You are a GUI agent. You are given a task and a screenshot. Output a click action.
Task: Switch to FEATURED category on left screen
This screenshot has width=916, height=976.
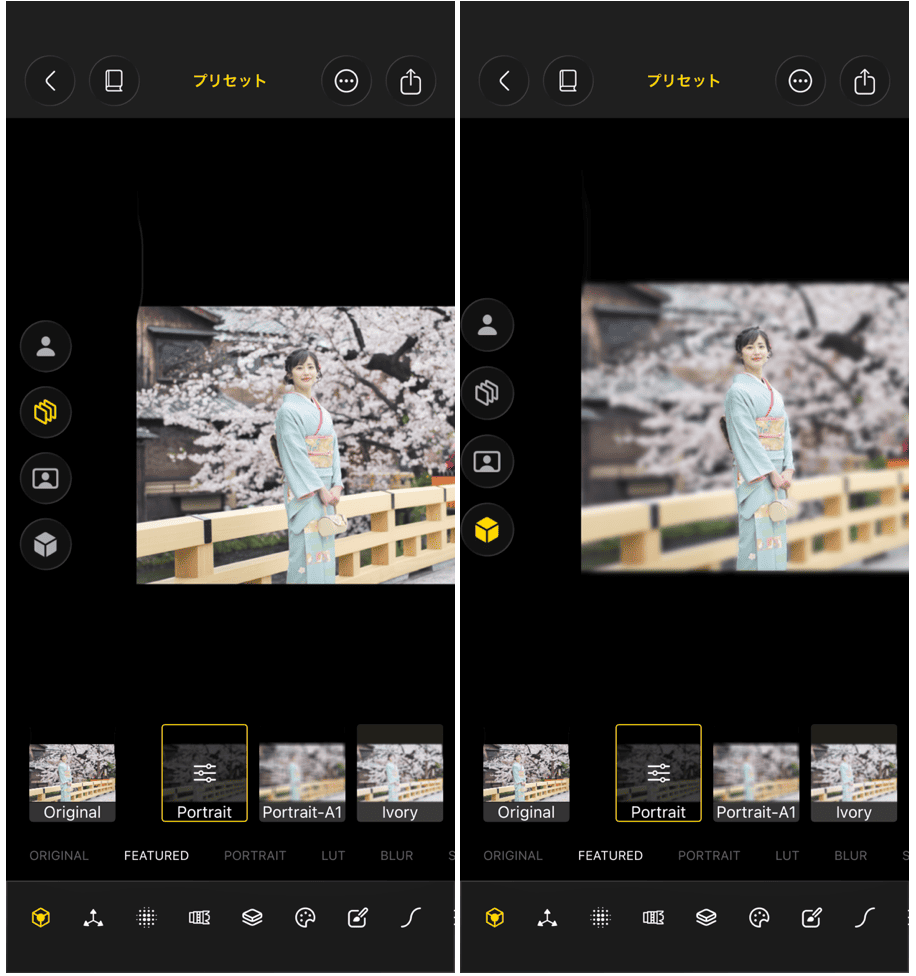pyautogui.click(x=156, y=856)
